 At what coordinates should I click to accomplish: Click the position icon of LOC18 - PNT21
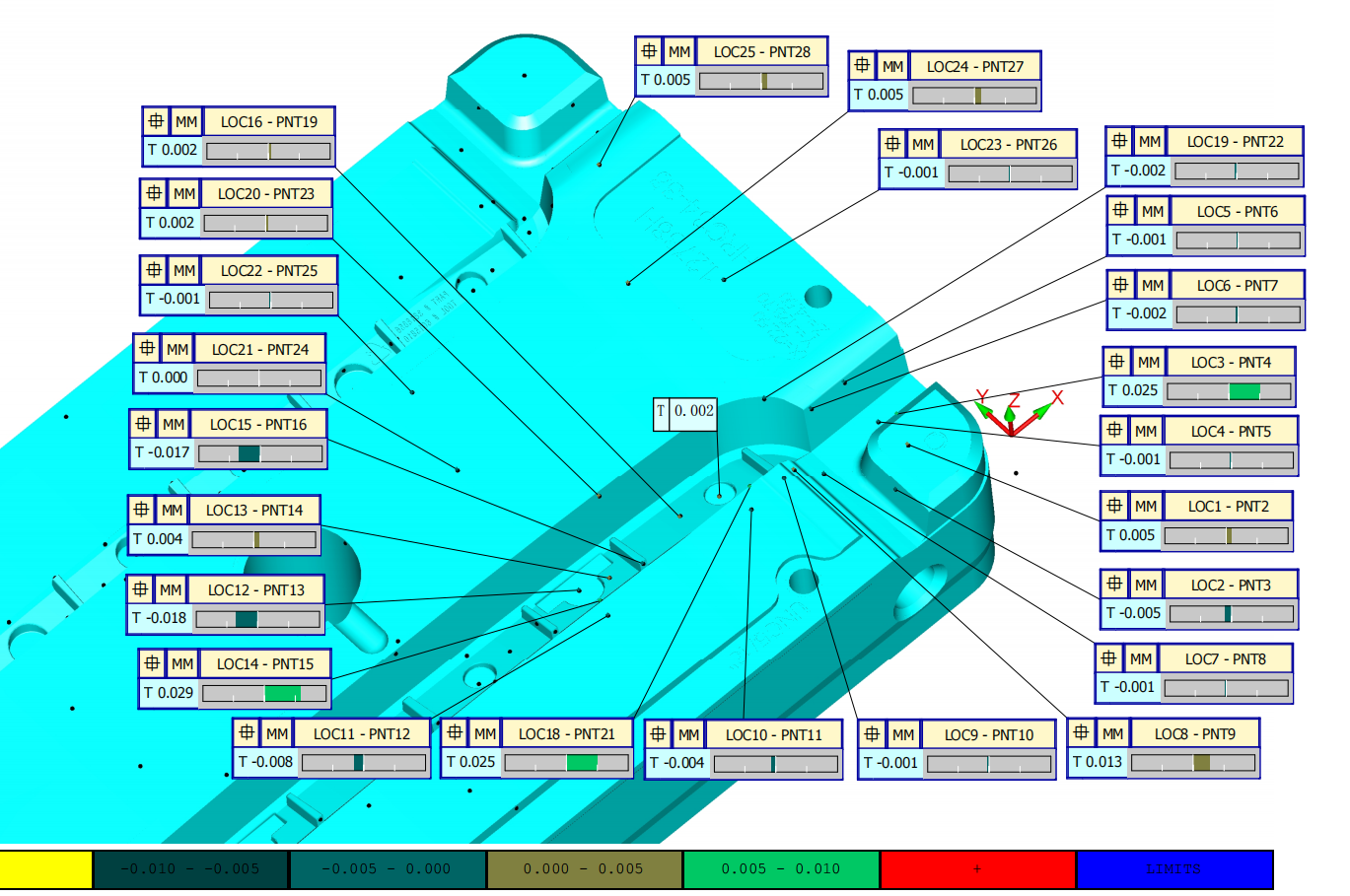coord(454,733)
